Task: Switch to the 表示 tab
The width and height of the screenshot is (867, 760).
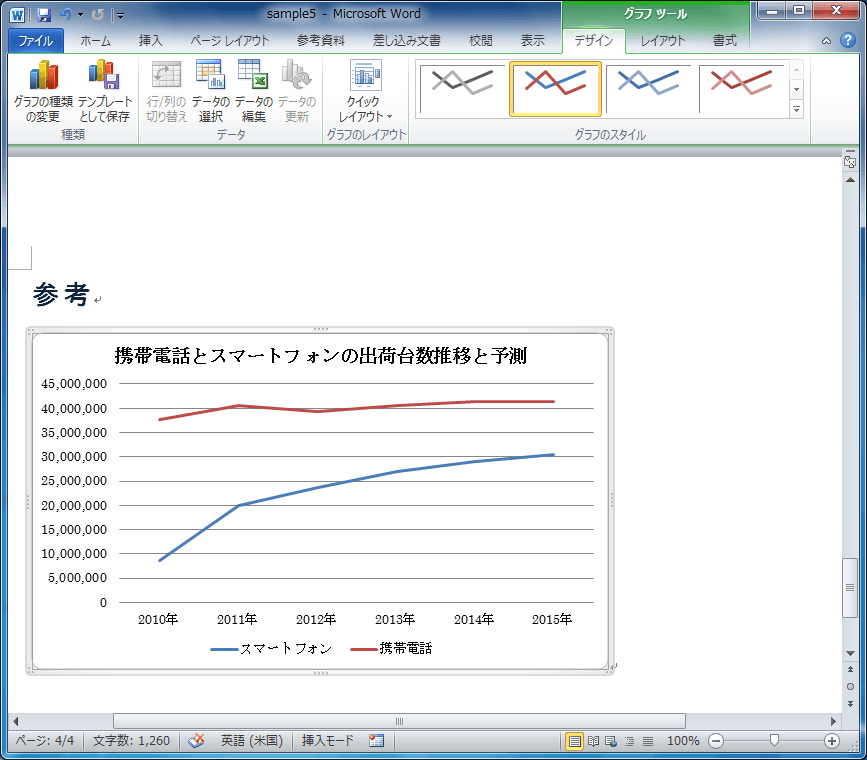Action: 532,41
